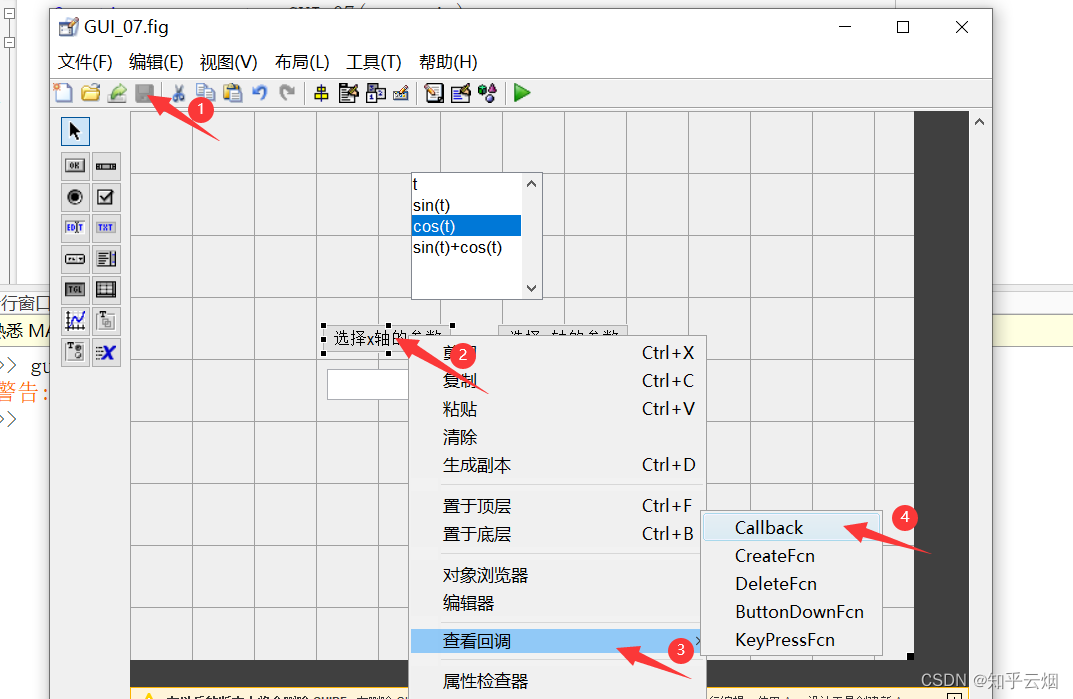Select the Radio Button tool

click(75, 197)
